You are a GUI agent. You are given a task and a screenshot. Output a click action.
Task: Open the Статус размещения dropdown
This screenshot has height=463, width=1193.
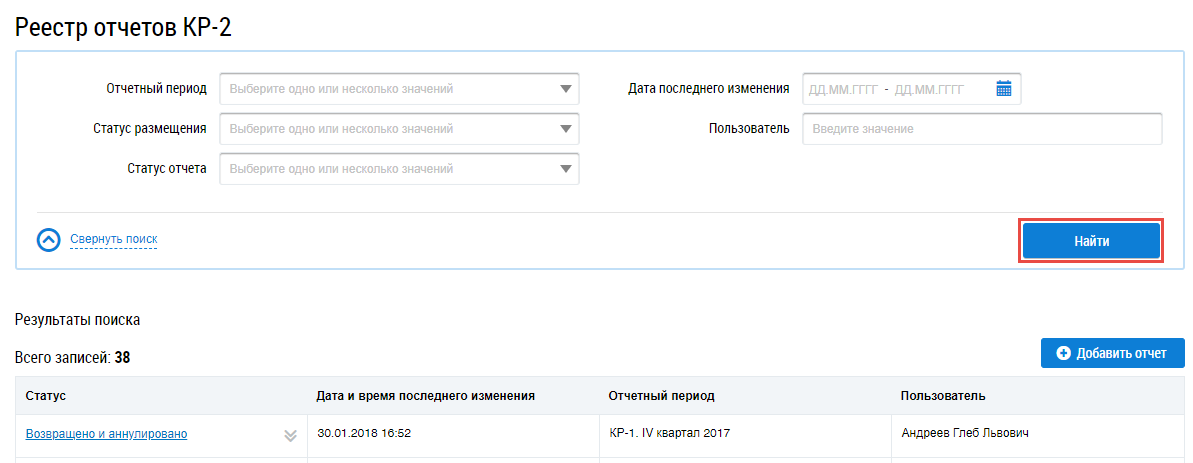point(399,129)
